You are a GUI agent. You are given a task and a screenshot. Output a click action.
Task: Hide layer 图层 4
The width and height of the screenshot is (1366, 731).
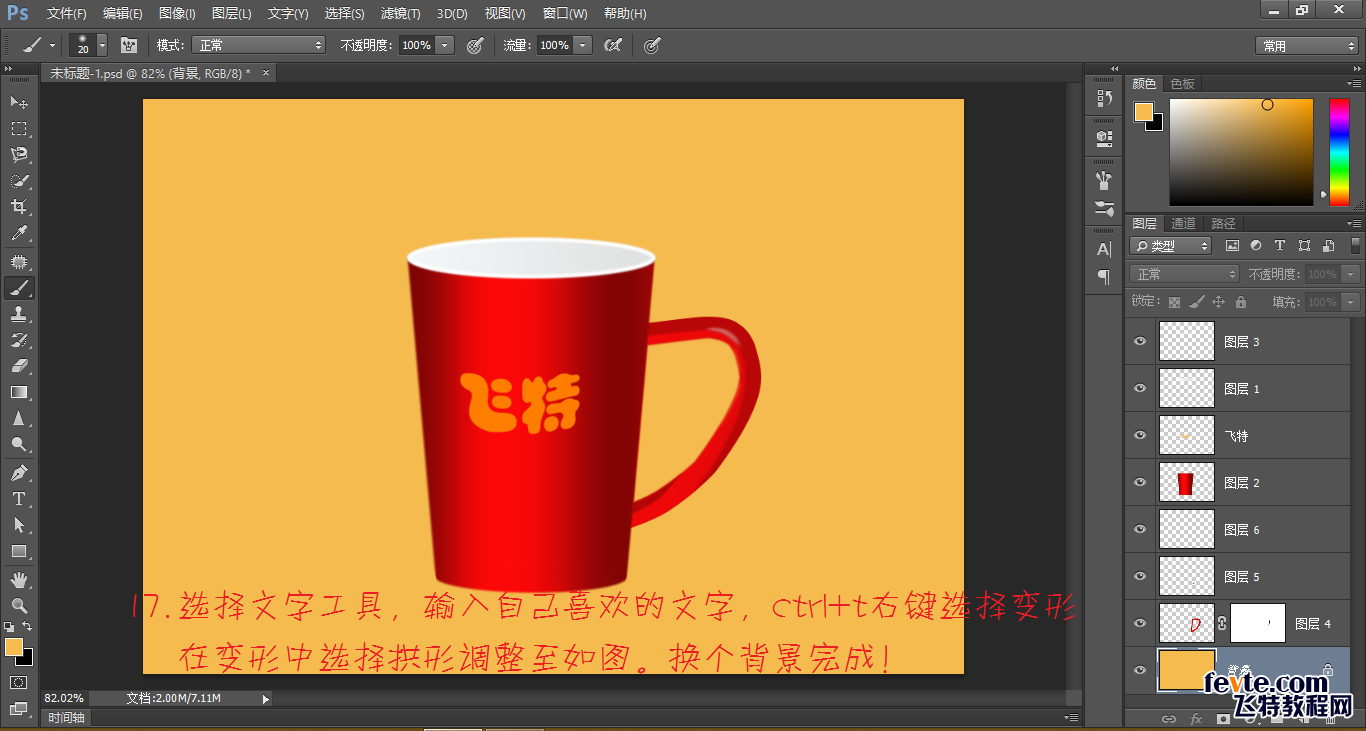[1140, 623]
